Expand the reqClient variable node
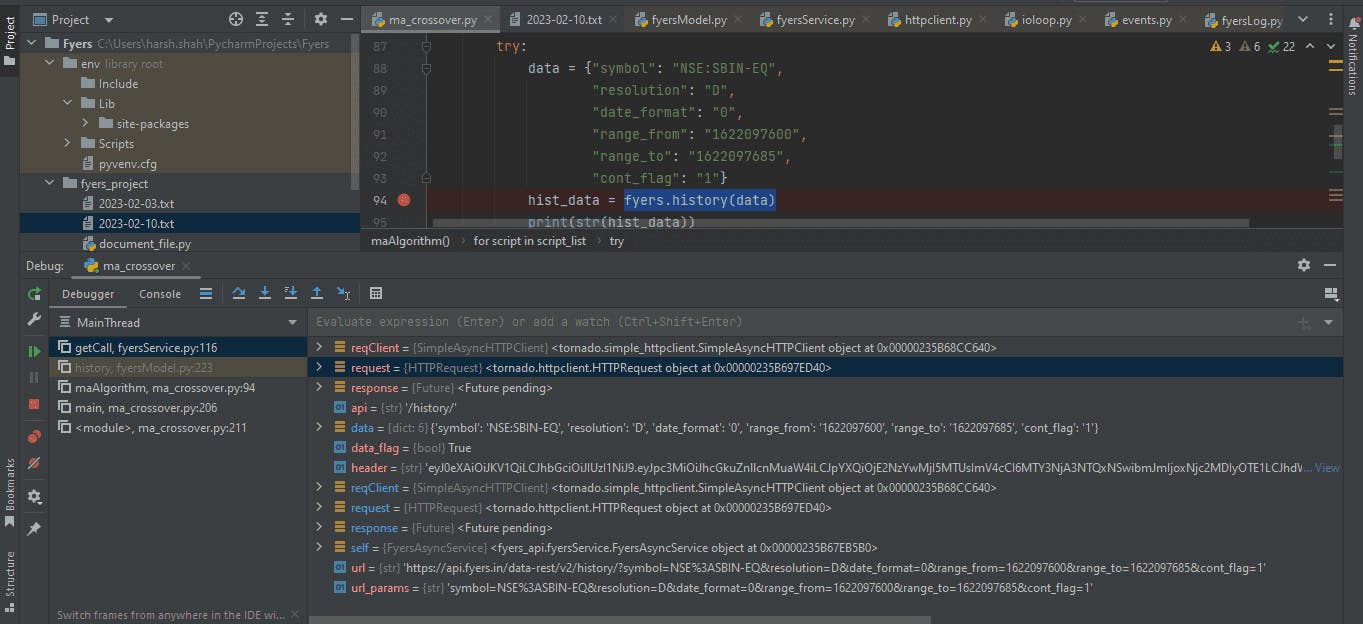This screenshot has width=1363, height=624. (x=319, y=347)
